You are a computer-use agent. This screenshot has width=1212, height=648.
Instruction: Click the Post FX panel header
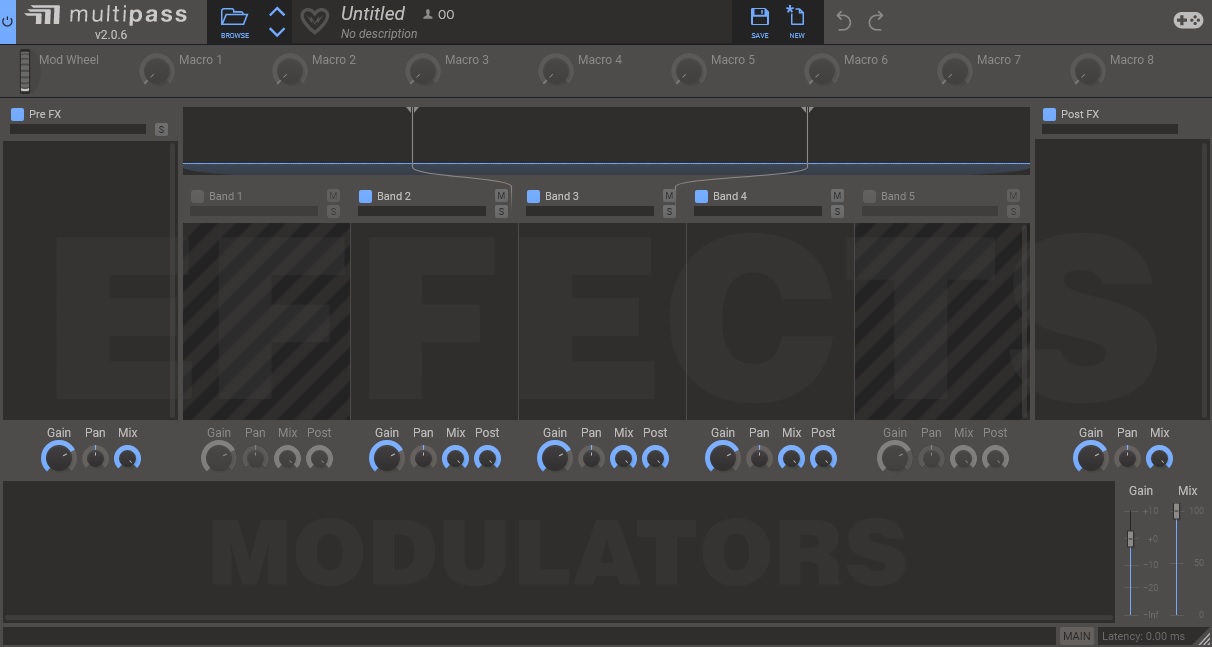point(1078,114)
